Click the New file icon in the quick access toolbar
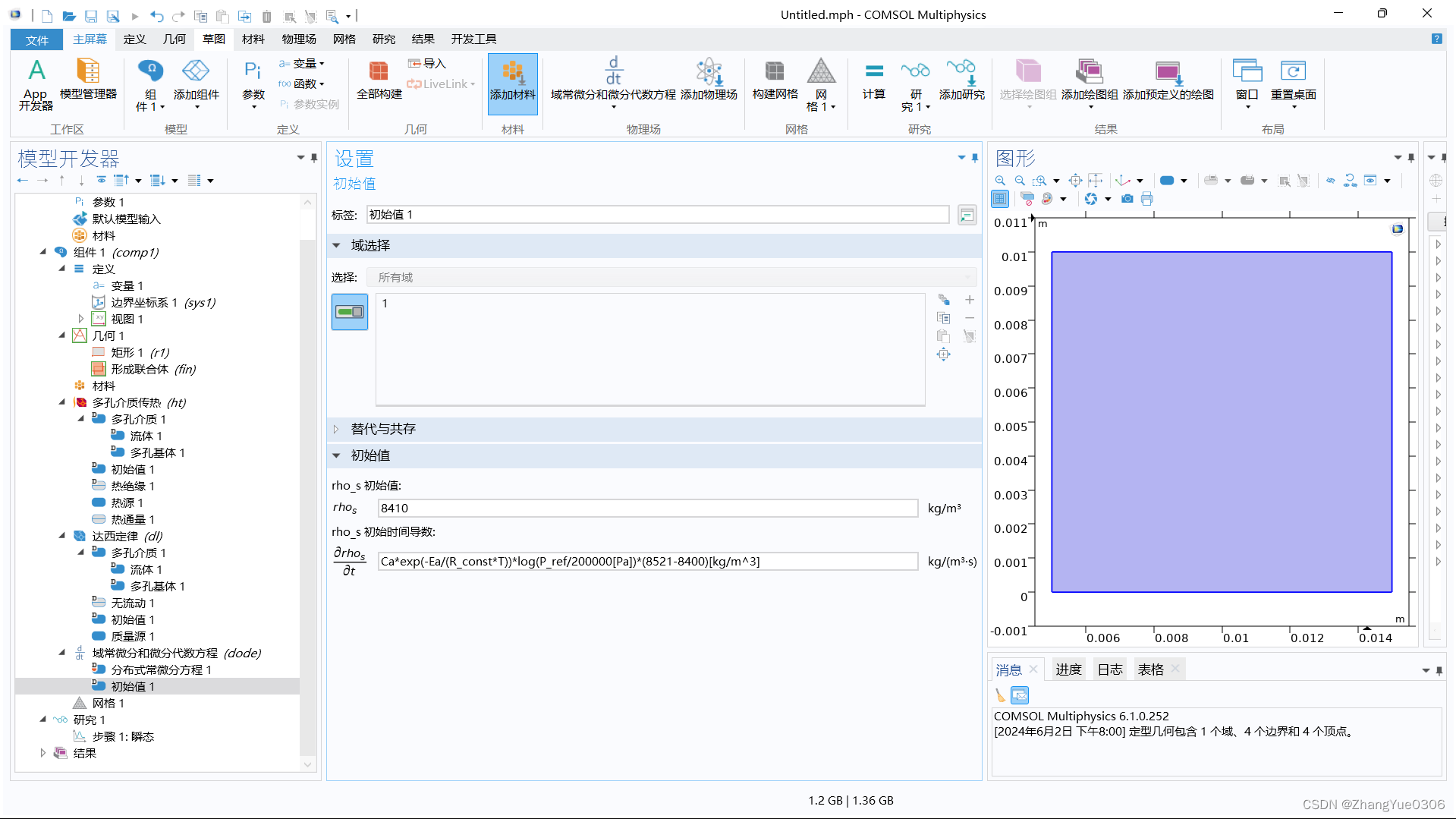Viewport: 1456px width, 819px height. click(x=47, y=15)
